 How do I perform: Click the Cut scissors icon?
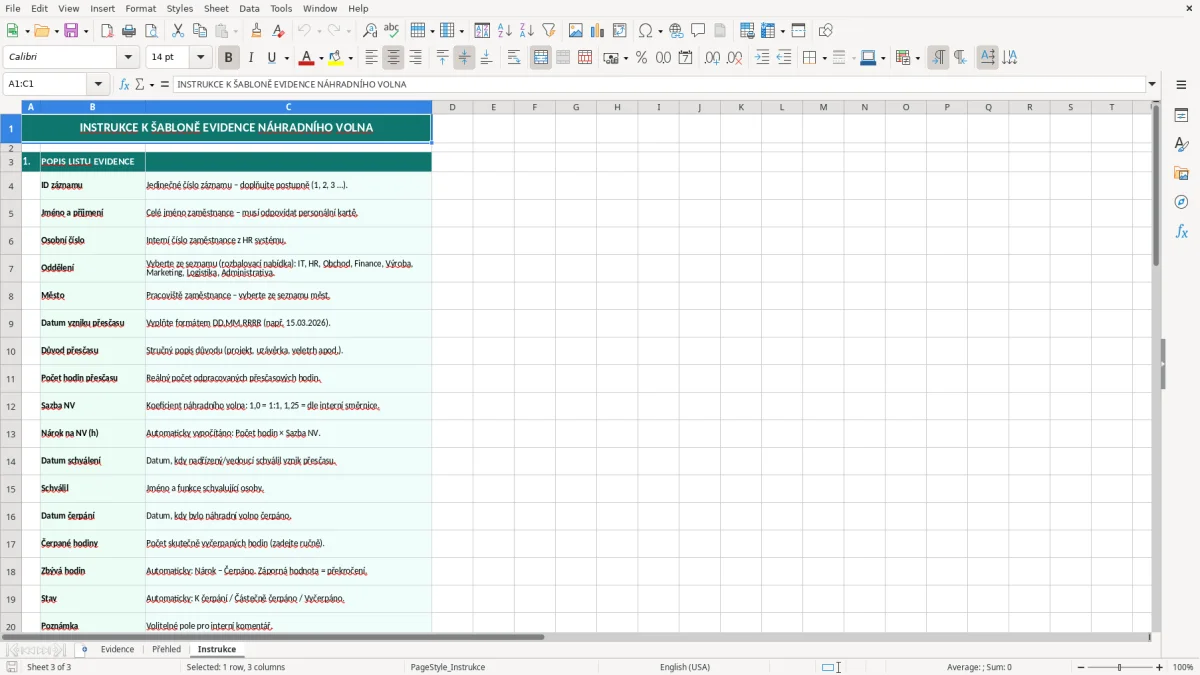click(x=178, y=30)
